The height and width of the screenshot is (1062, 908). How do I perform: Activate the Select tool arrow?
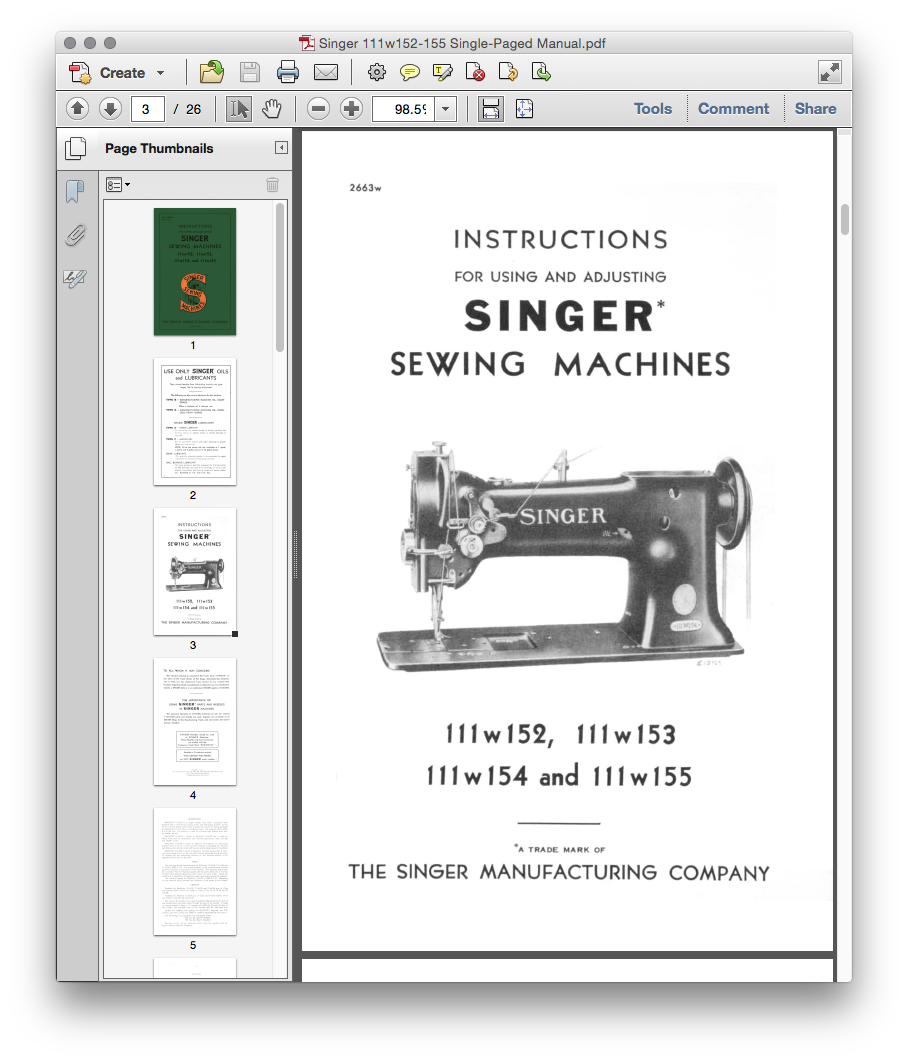click(x=238, y=108)
